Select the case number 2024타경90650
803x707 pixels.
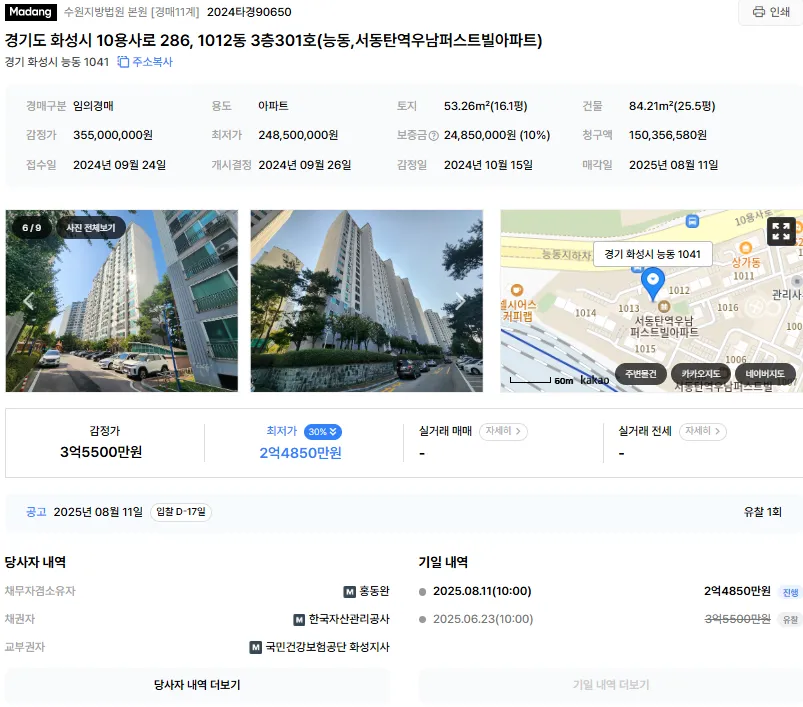(x=249, y=12)
